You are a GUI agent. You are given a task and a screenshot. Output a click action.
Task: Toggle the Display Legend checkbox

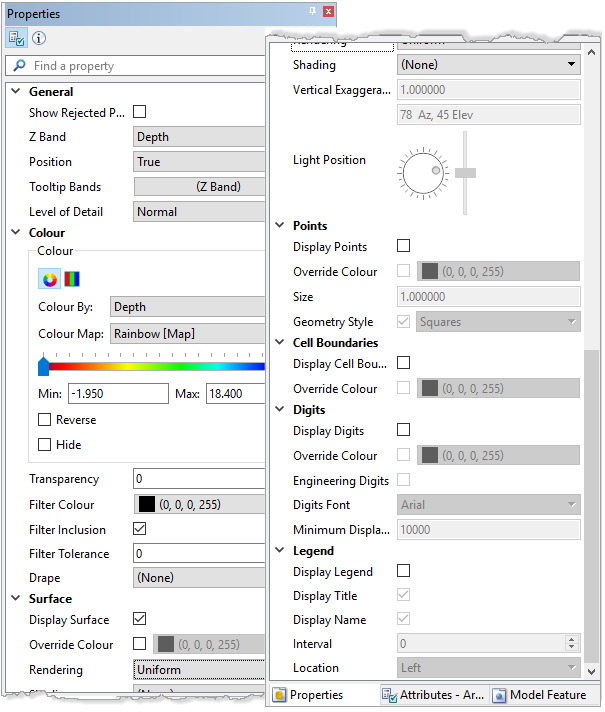click(404, 572)
